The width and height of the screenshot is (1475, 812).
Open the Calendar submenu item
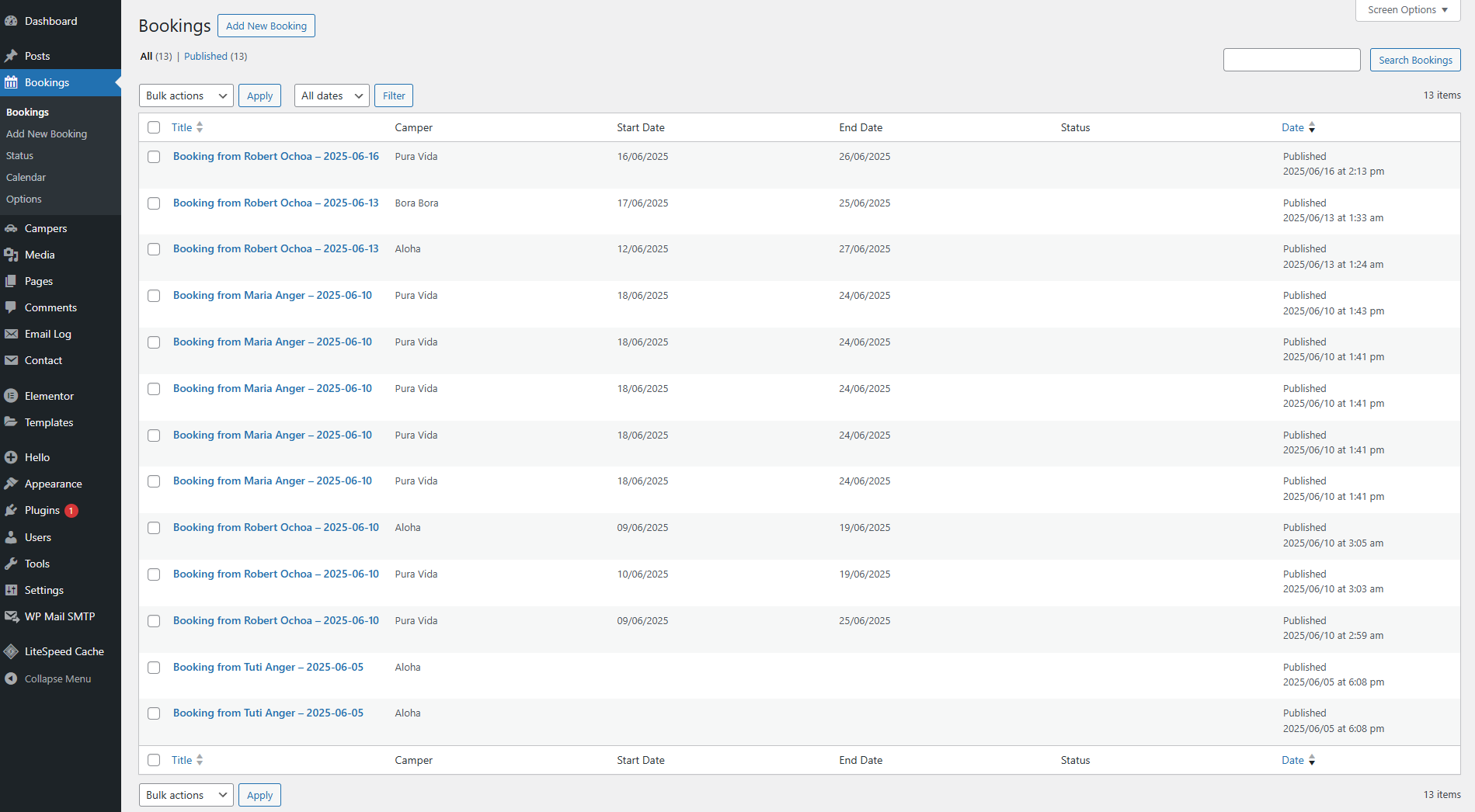(26, 177)
